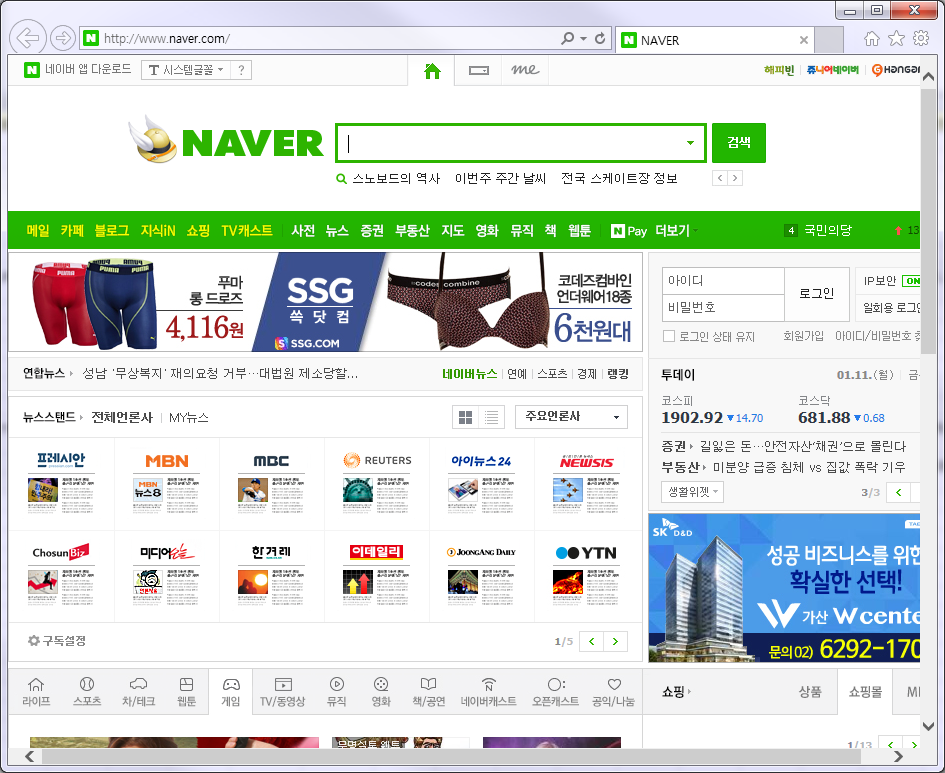The image size is (945, 773).
Task: Open 웹툰 in the green menu
Action: [580, 230]
